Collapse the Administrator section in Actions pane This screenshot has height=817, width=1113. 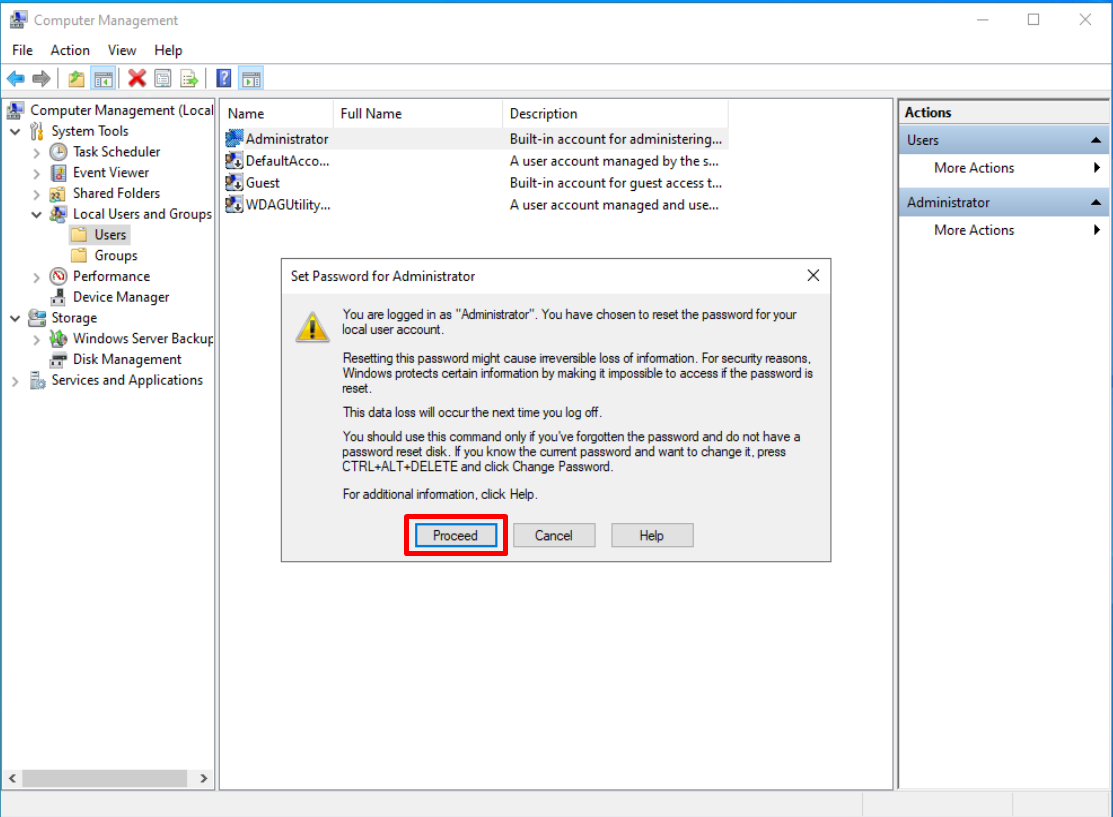point(1096,203)
